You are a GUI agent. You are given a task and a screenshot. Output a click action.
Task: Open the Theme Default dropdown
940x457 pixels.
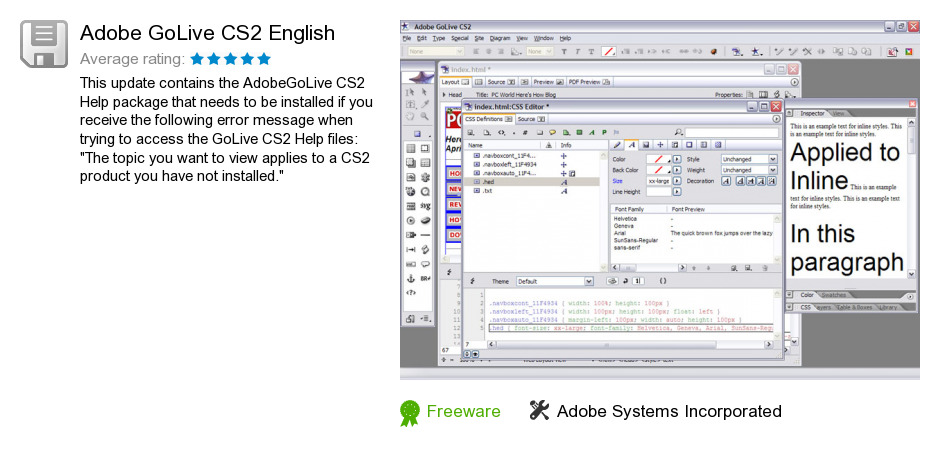click(x=555, y=281)
